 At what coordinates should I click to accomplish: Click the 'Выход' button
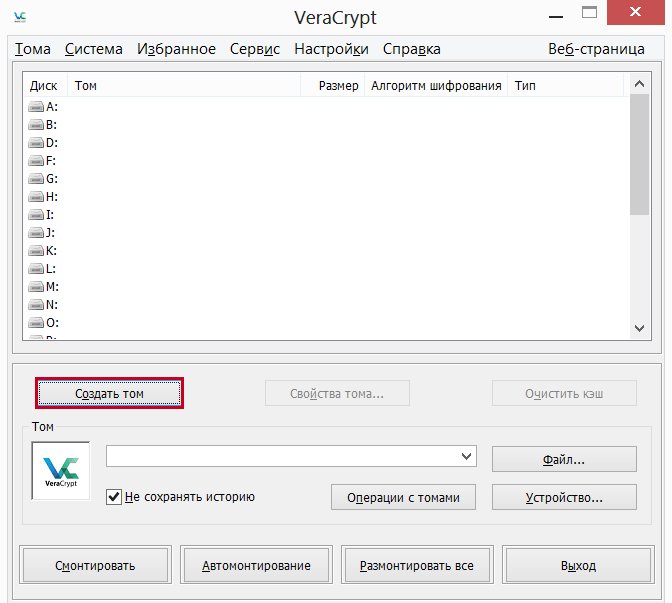(x=578, y=565)
